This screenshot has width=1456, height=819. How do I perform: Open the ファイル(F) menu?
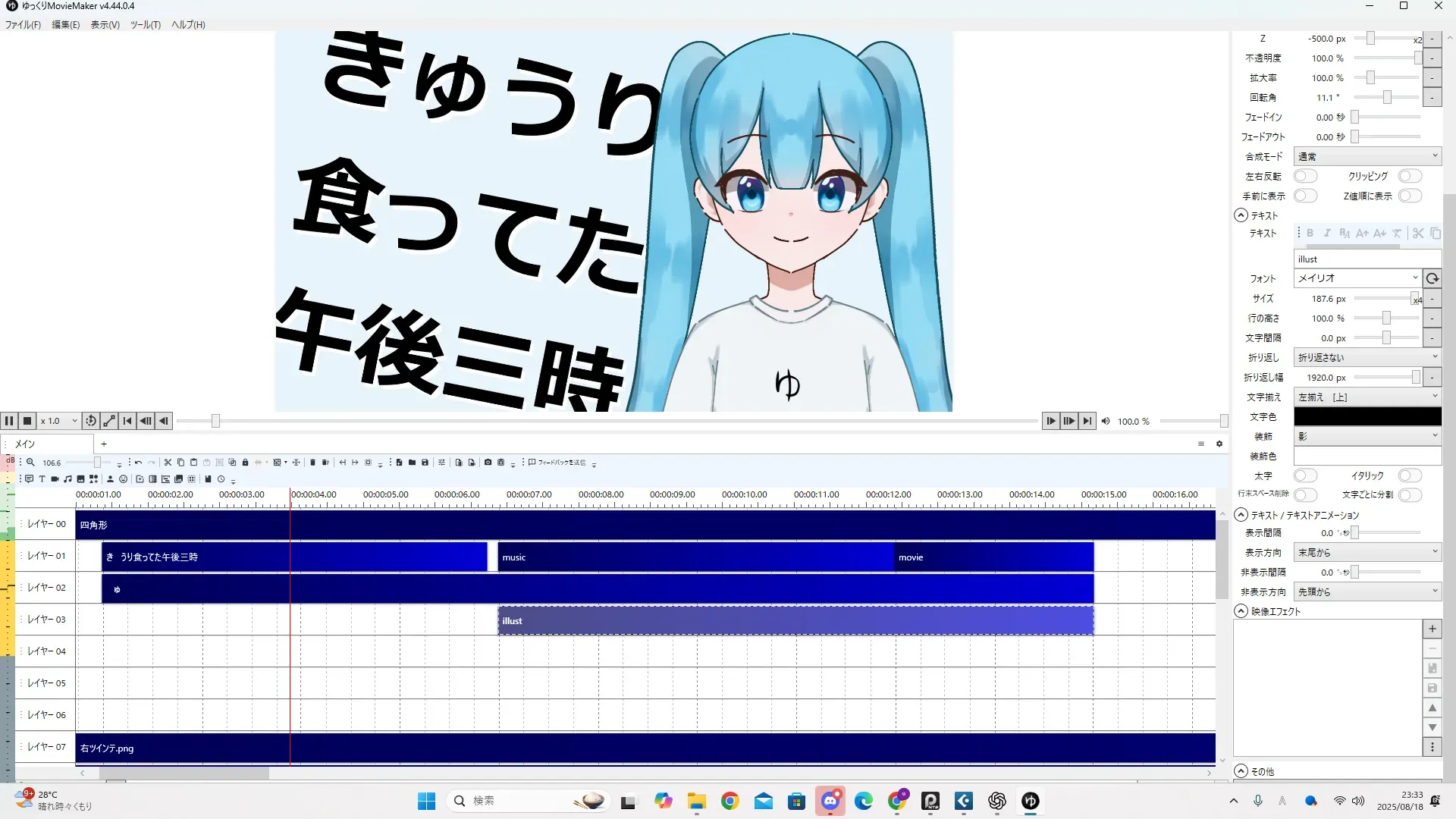[23, 24]
